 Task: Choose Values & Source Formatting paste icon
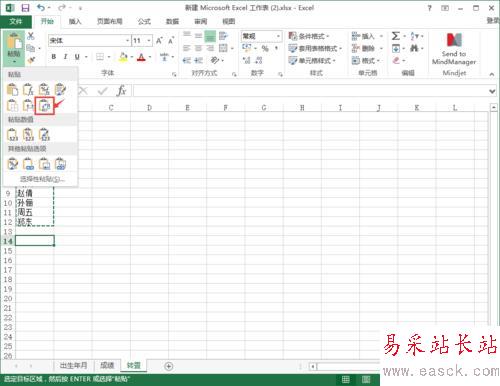pyautogui.click(x=44, y=135)
